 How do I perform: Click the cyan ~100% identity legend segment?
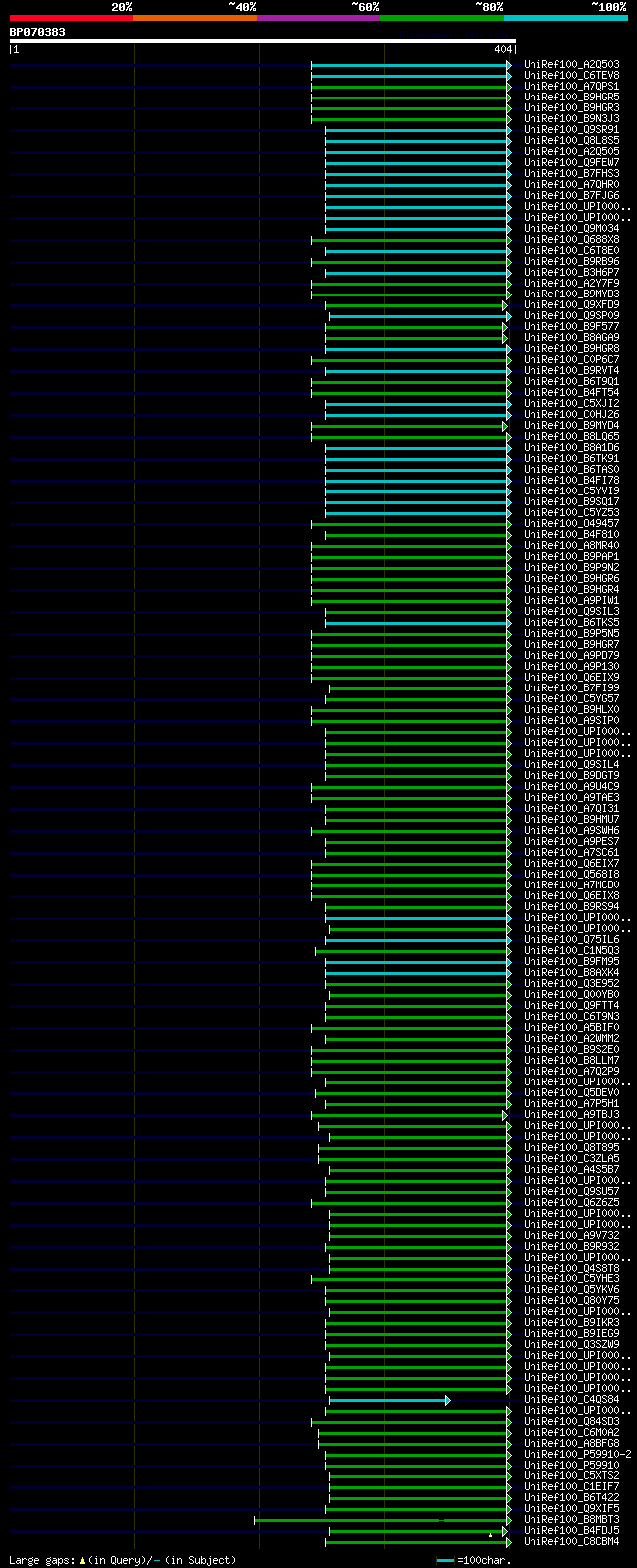[565, 17]
